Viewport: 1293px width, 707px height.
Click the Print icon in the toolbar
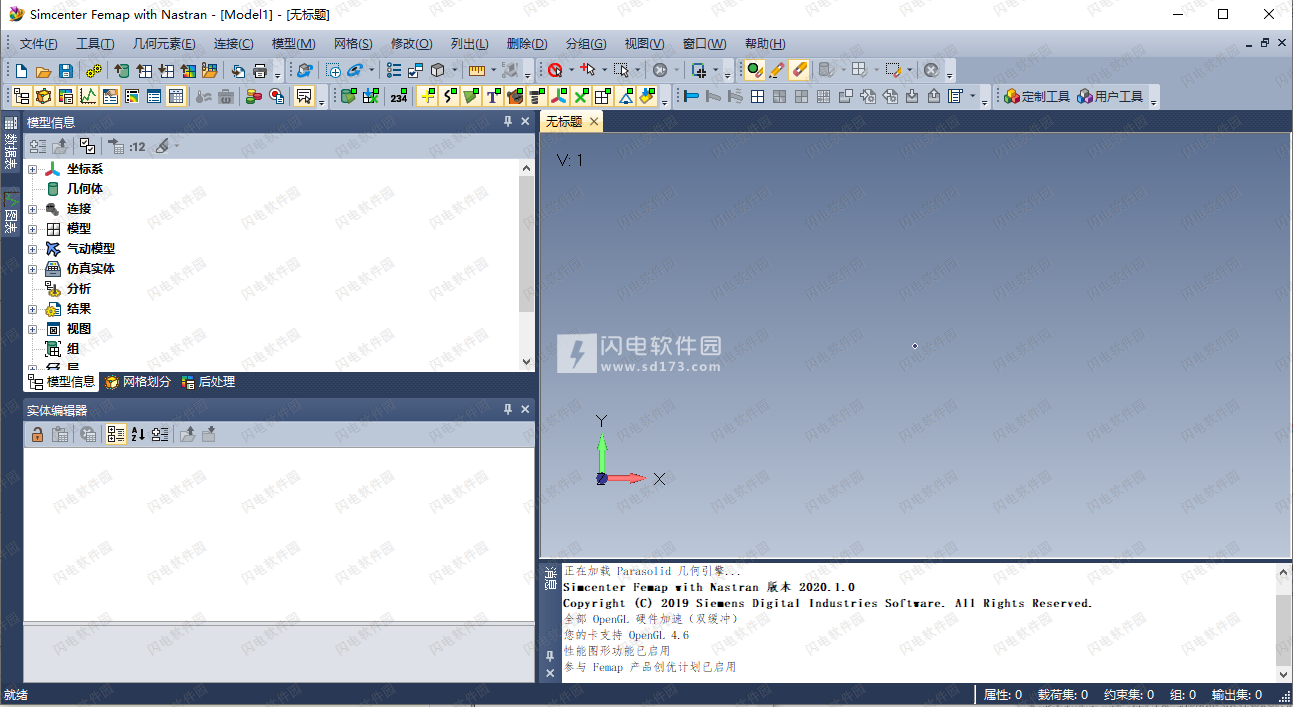click(x=260, y=71)
